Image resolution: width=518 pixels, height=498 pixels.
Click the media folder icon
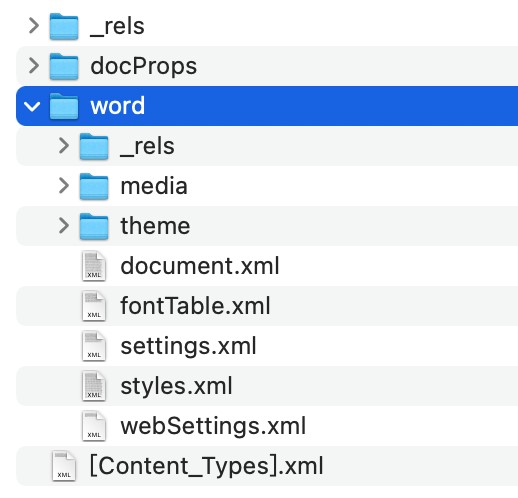click(94, 186)
